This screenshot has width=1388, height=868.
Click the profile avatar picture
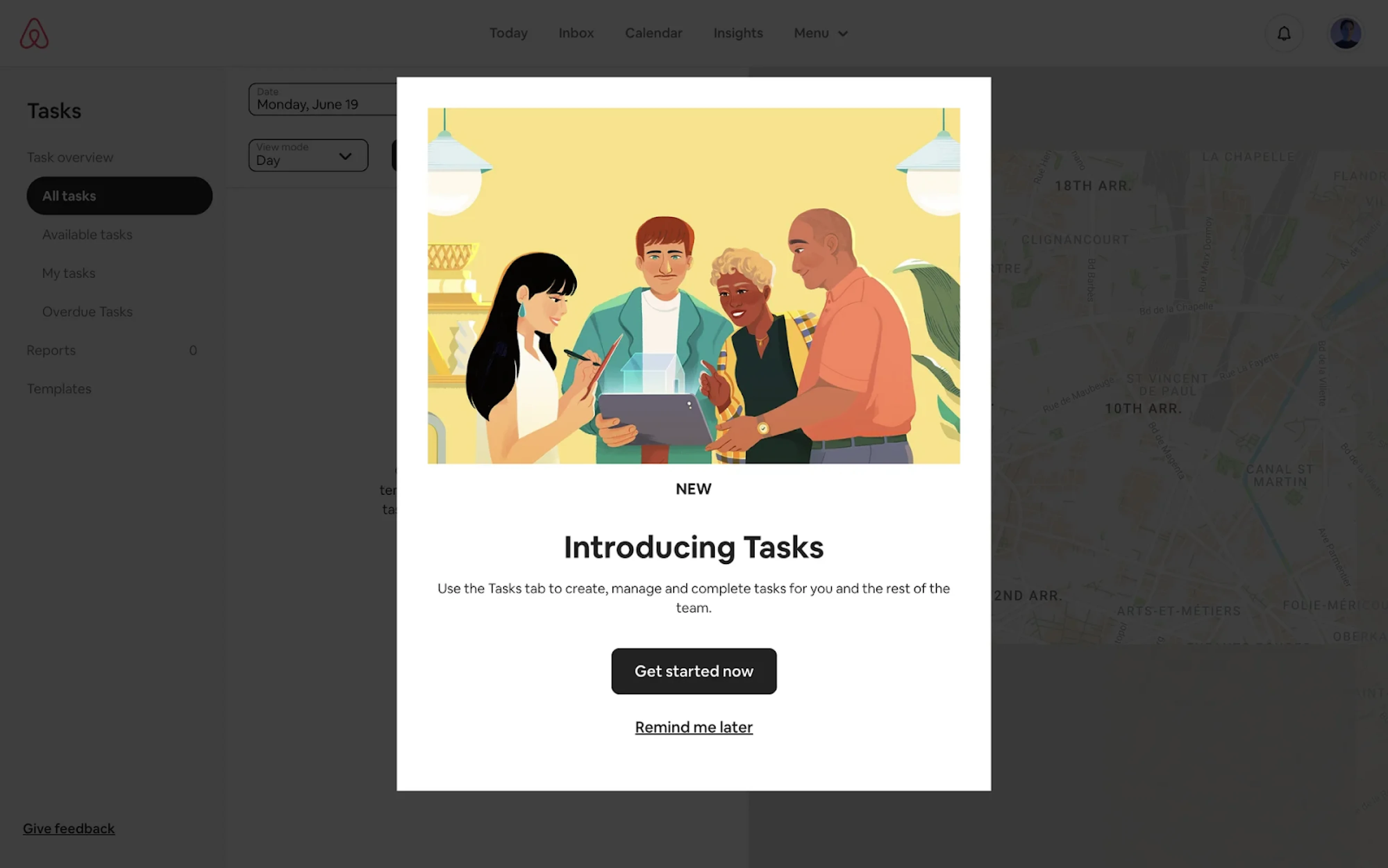(1346, 33)
